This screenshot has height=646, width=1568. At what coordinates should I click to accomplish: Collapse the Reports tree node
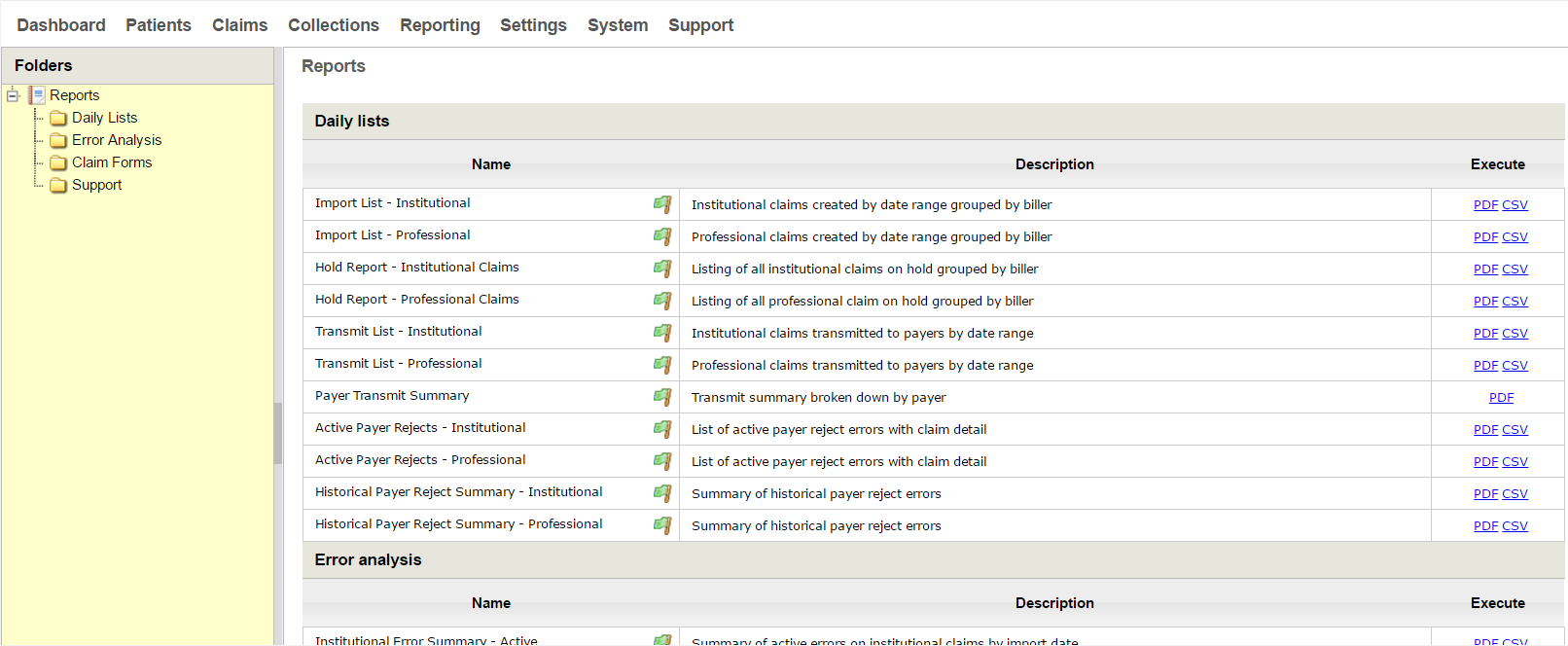13,95
